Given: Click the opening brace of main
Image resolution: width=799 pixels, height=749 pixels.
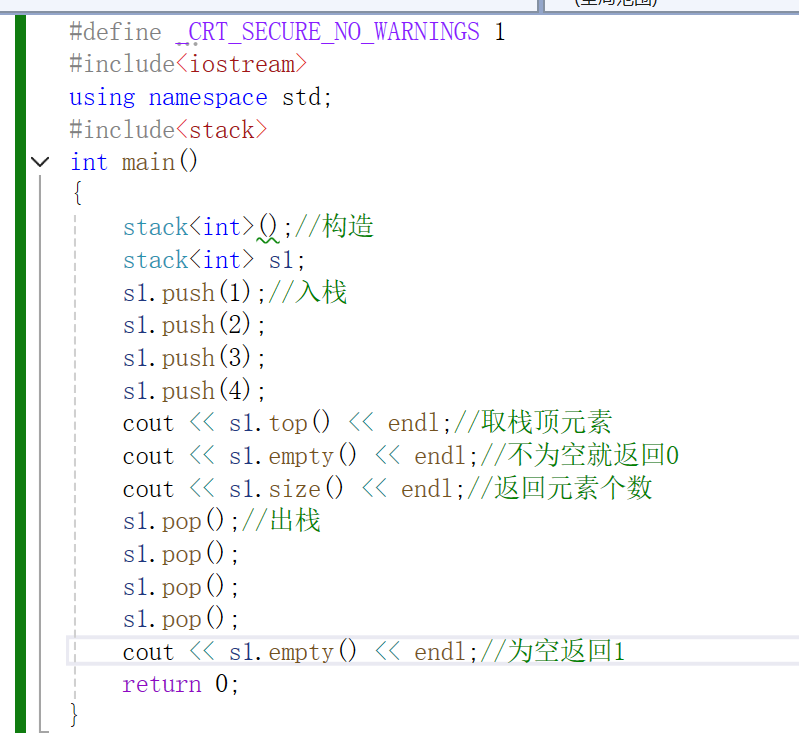Looking at the screenshot, I should tap(77, 194).
